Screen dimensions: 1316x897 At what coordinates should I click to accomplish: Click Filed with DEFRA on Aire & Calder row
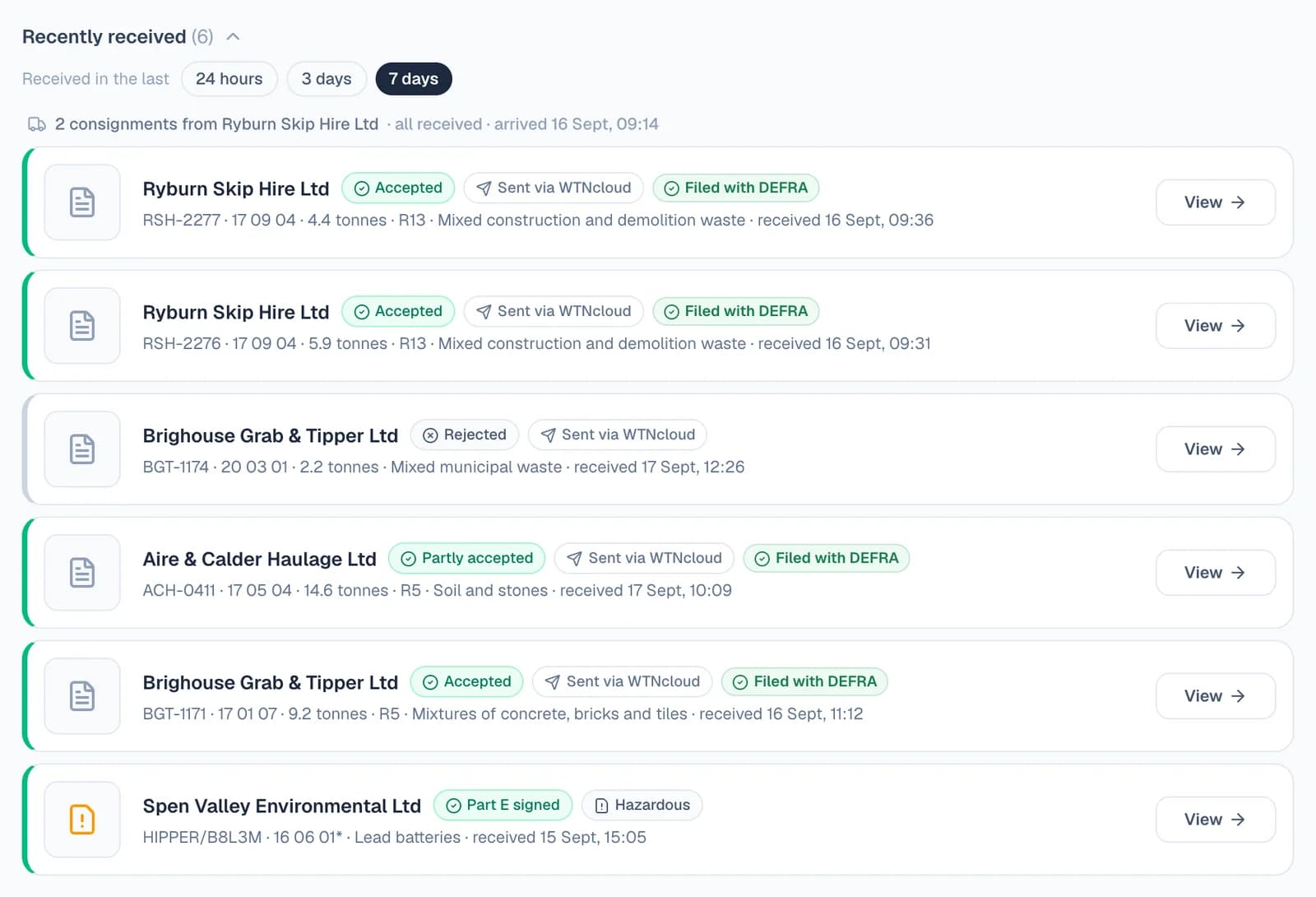(827, 558)
